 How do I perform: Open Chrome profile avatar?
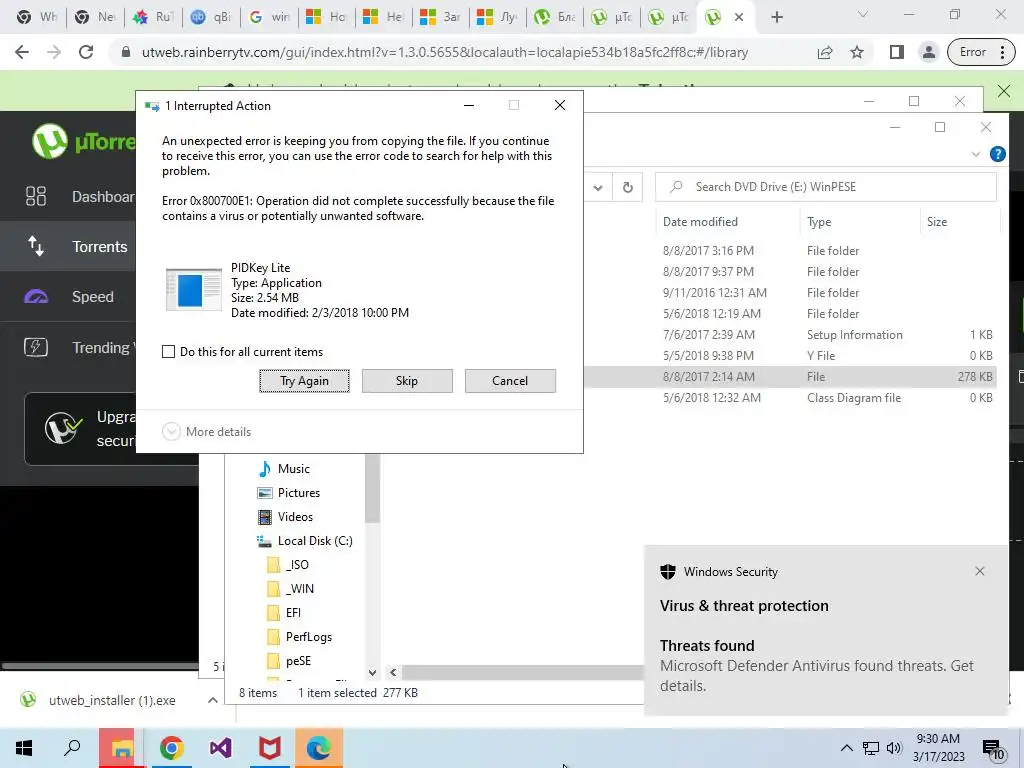click(928, 52)
